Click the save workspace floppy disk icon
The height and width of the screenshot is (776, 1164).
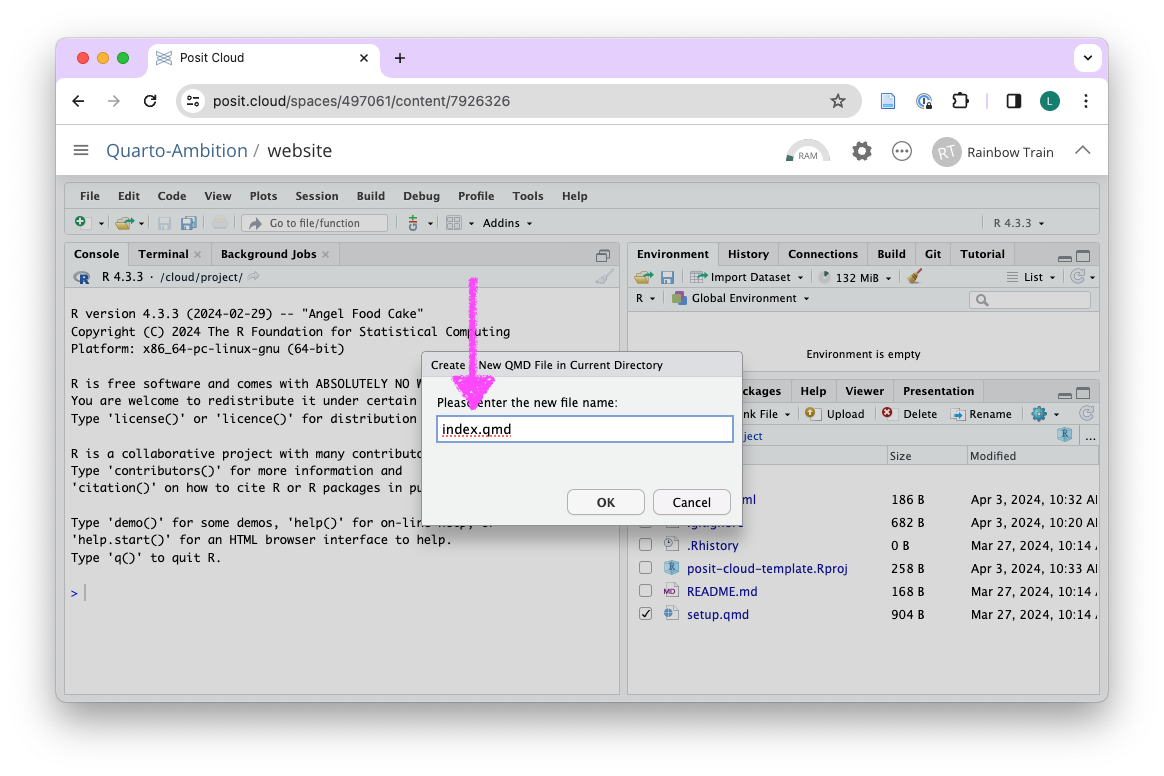(x=667, y=277)
